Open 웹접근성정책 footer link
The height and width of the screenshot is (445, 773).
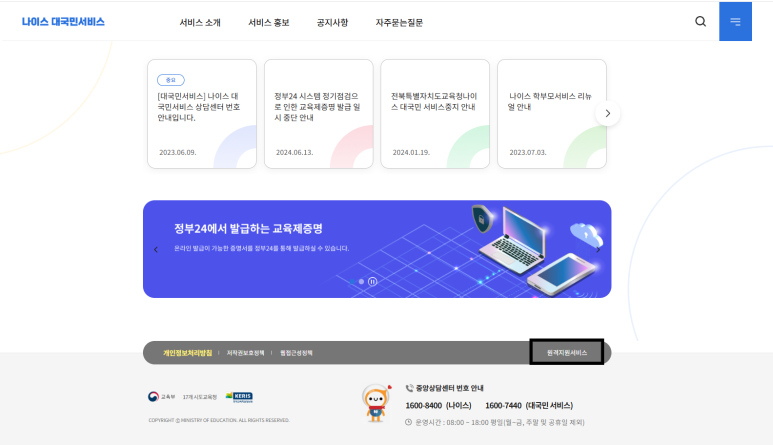[296, 353]
